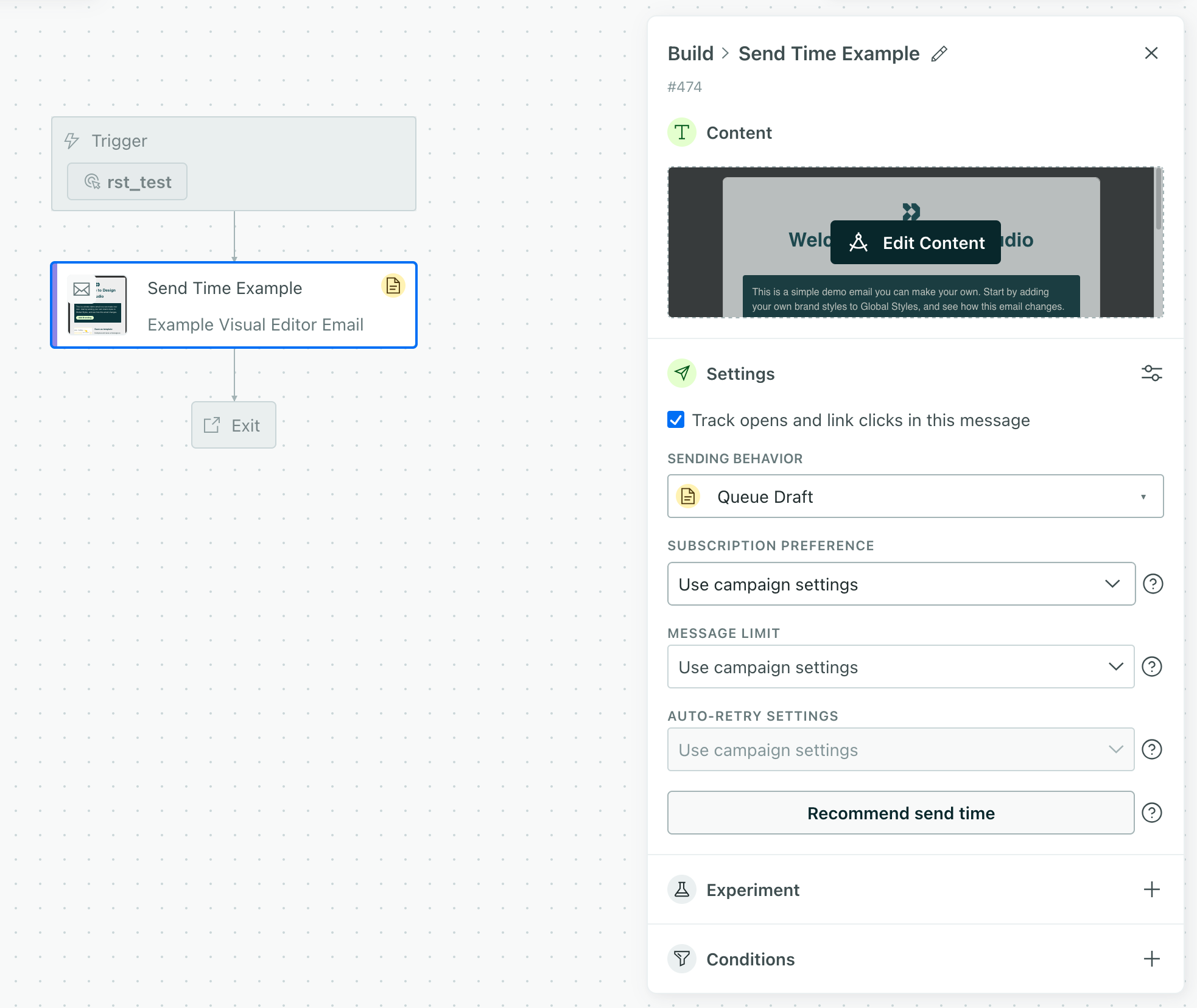
Task: Select the rst_test trigger chip
Action: pyautogui.click(x=127, y=181)
